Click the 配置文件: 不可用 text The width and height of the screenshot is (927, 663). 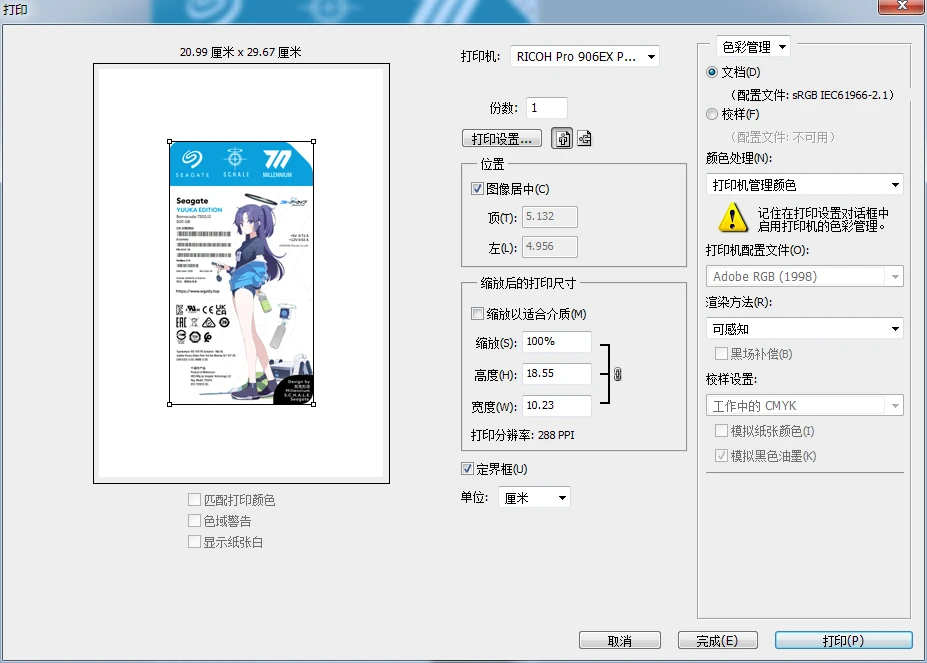783,137
